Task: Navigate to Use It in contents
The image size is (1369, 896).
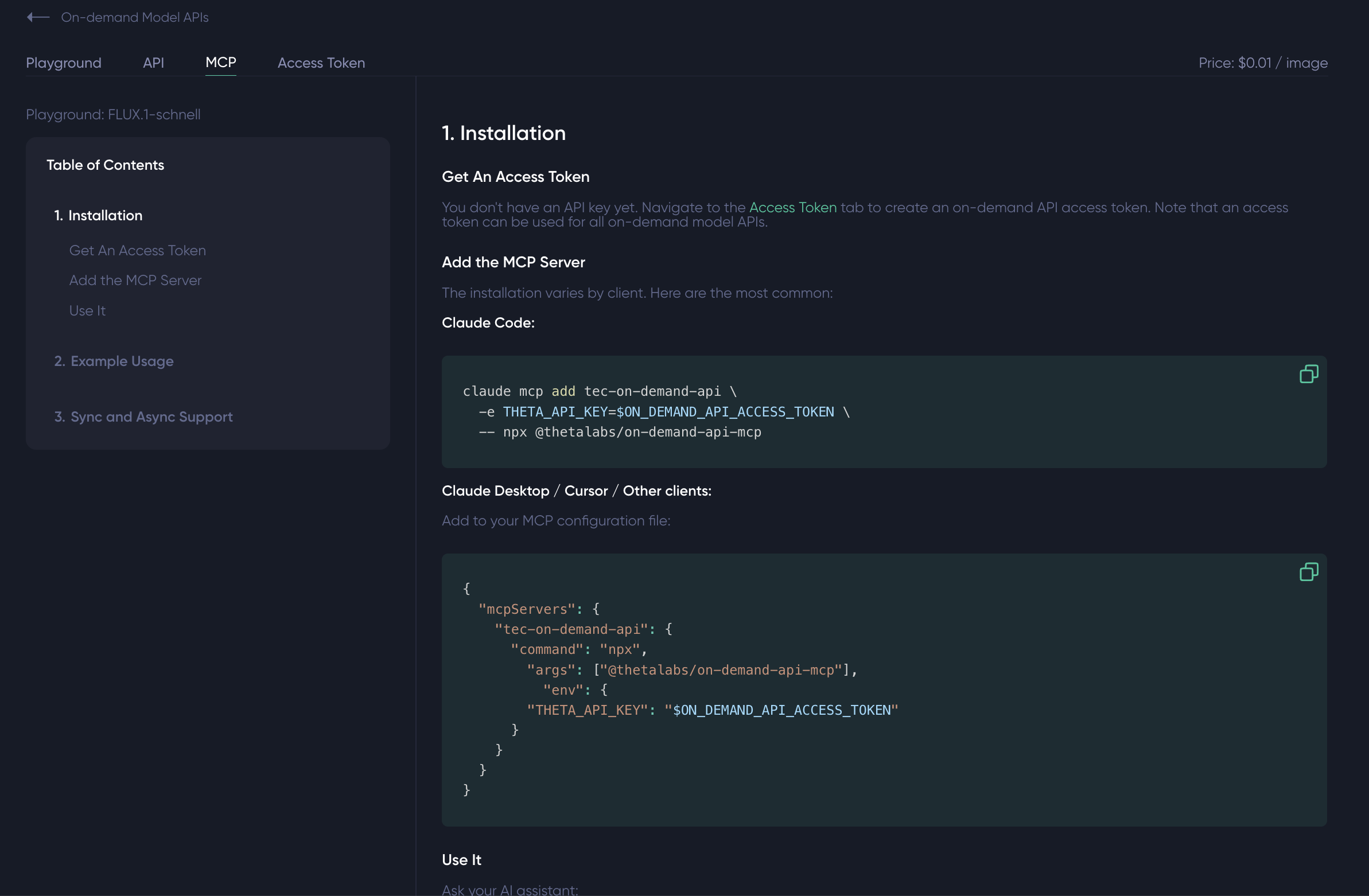Action: pyautogui.click(x=87, y=311)
